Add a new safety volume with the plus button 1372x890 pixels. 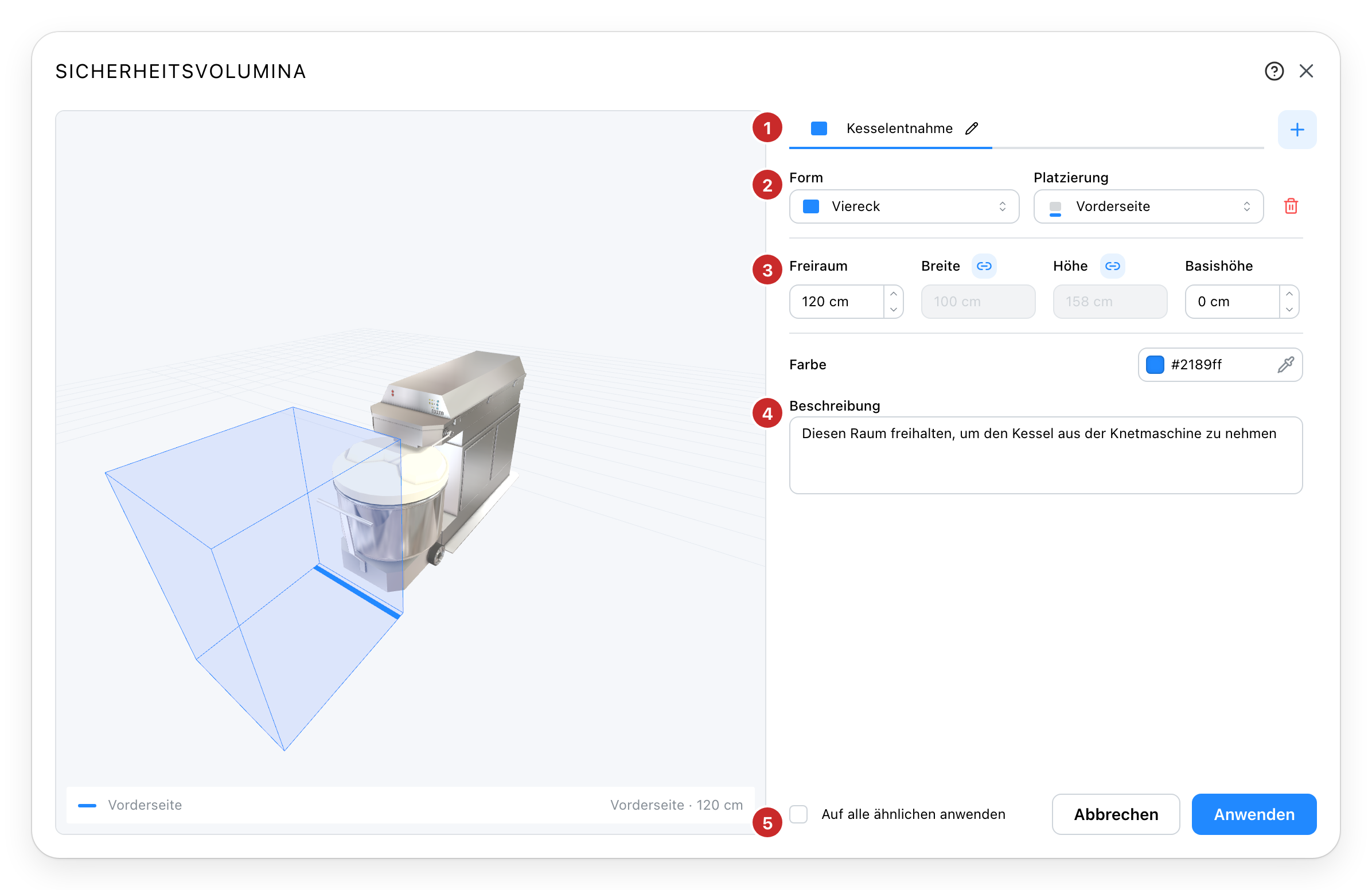(1297, 130)
